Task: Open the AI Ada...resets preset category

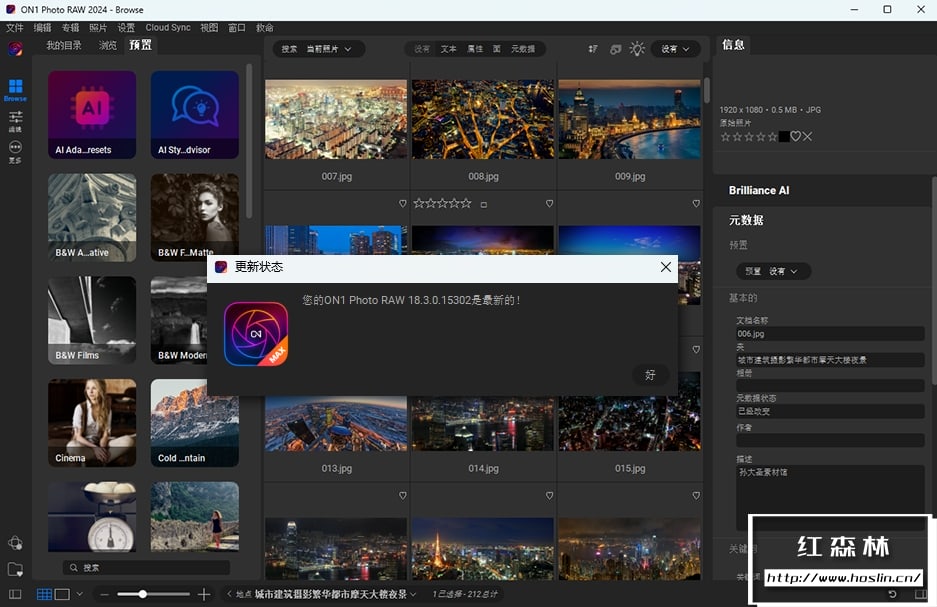Action: 92,115
